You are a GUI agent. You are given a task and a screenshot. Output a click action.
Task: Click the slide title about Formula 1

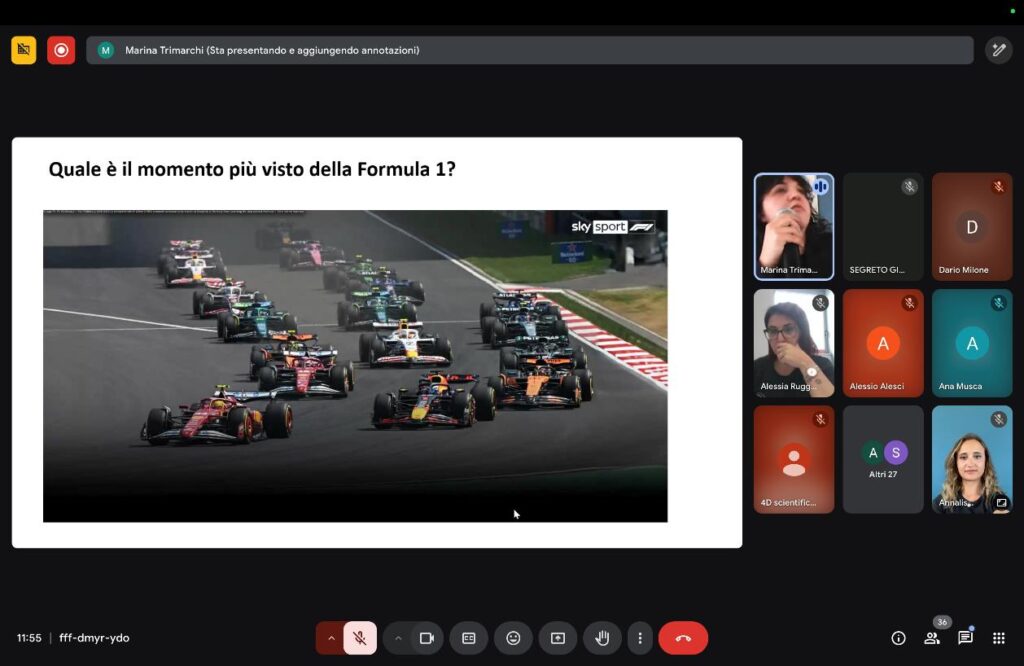(252, 169)
